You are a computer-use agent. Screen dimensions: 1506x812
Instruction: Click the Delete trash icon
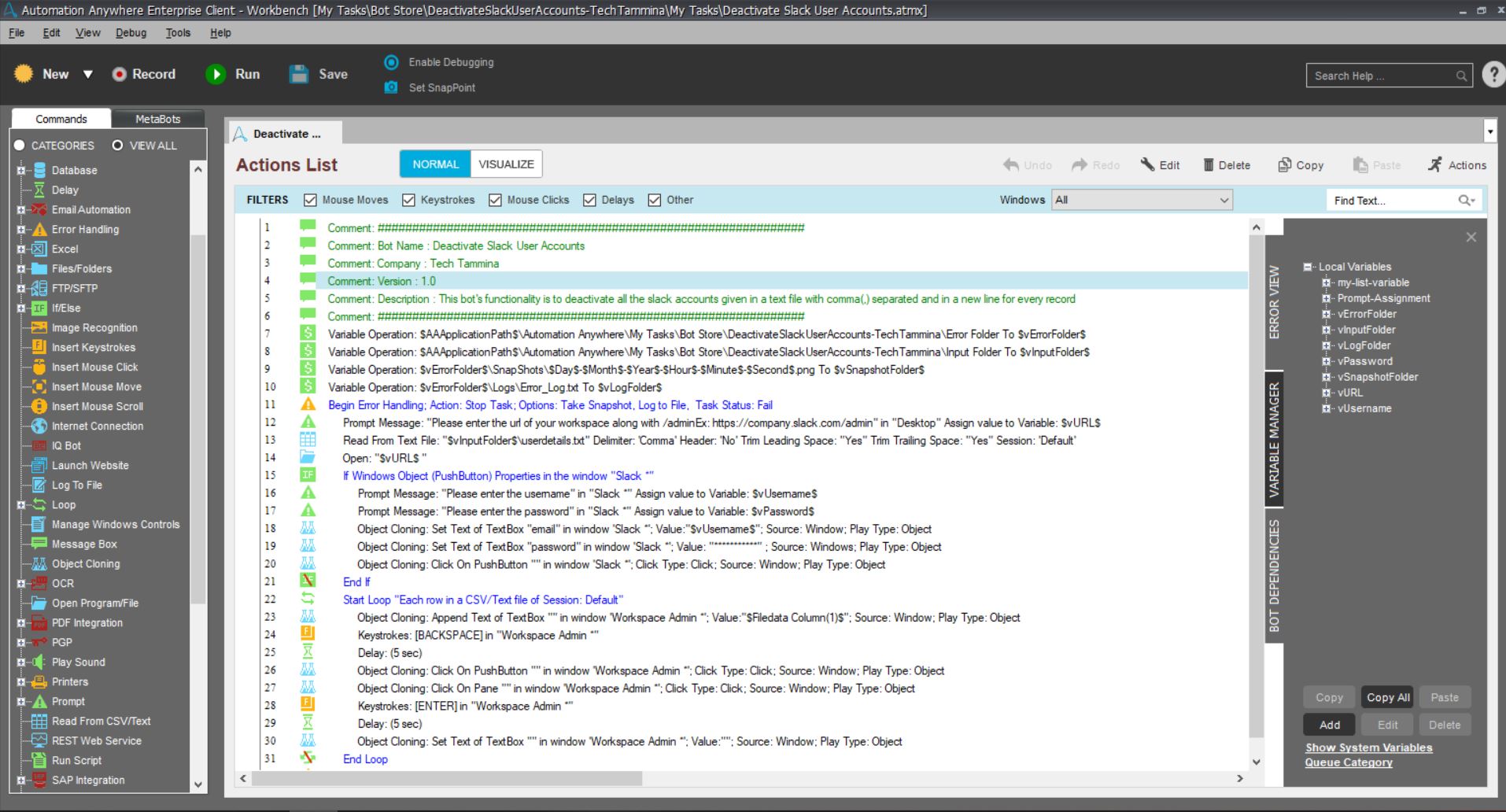click(1209, 165)
